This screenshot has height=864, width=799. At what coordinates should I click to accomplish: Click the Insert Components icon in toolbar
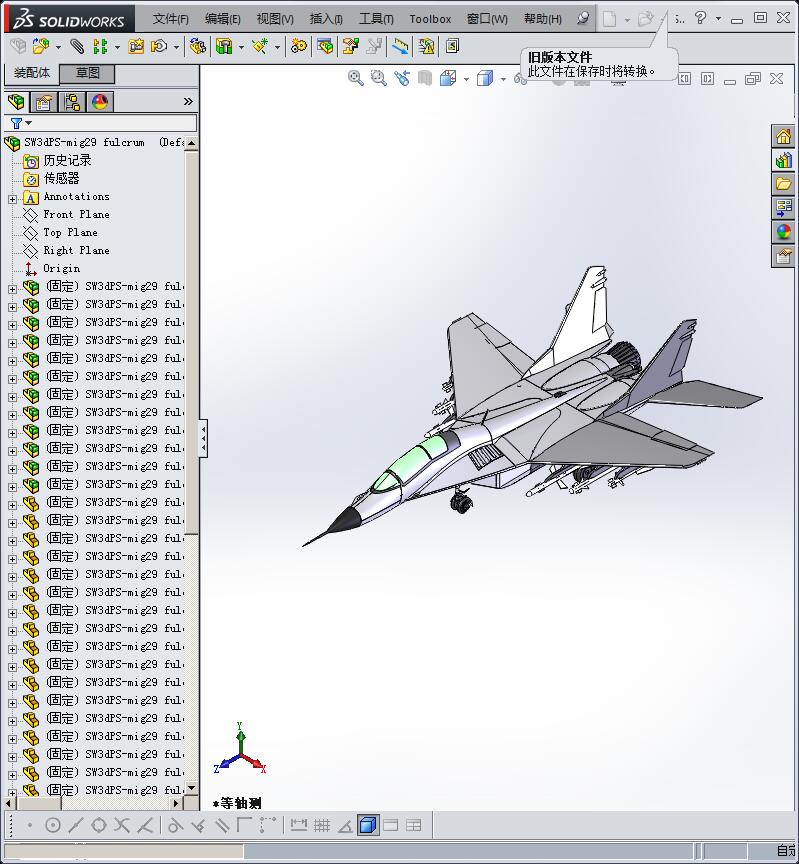[x=41, y=46]
